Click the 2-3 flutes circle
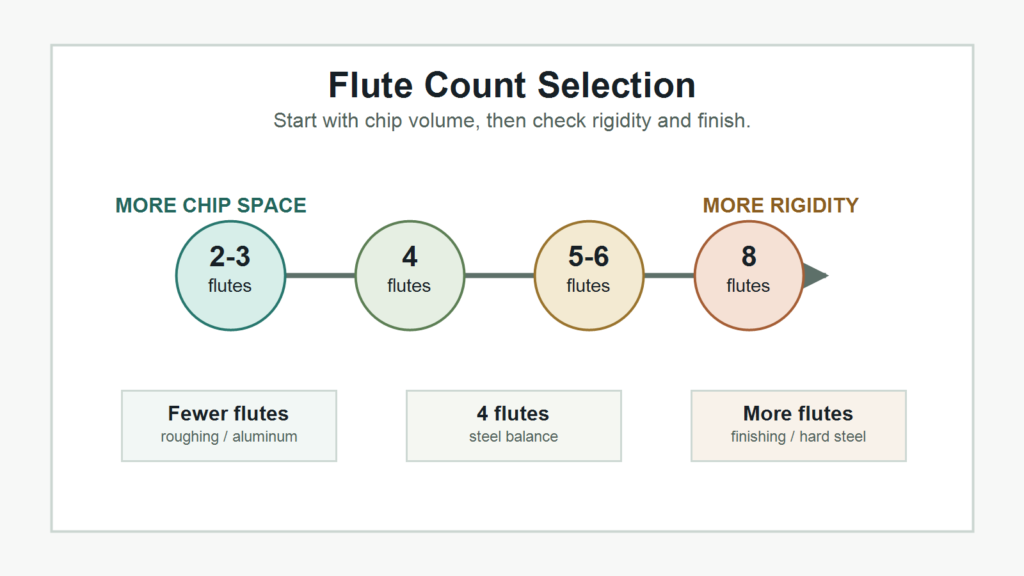This screenshot has width=1024, height=576. 230,276
